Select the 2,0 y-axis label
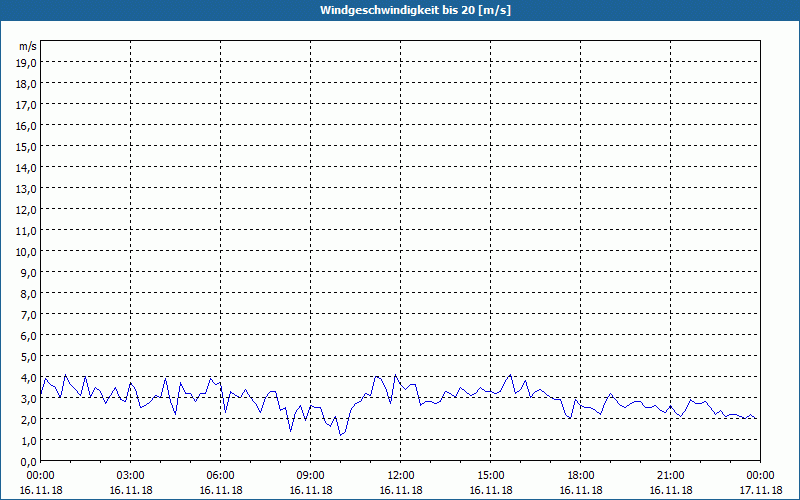The height and width of the screenshot is (500, 800). pyautogui.click(x=29, y=419)
